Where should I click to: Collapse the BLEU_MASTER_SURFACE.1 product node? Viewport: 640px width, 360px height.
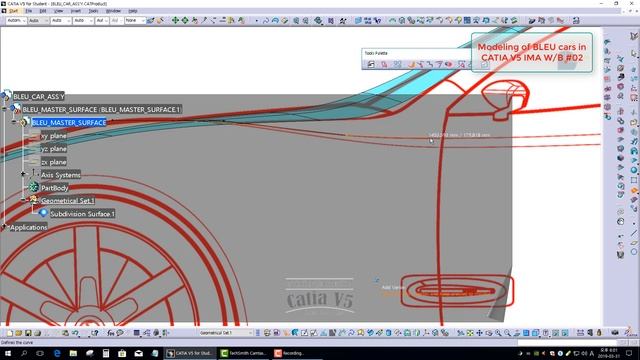[x=4, y=109]
